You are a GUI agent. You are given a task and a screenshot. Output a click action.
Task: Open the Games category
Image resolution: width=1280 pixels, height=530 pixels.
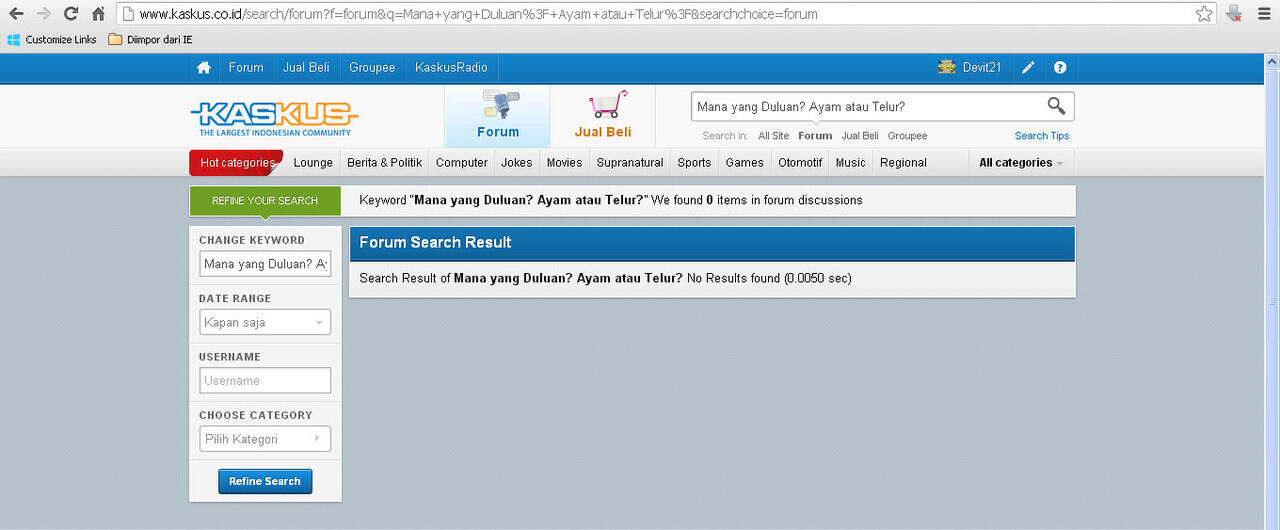pyautogui.click(x=745, y=163)
